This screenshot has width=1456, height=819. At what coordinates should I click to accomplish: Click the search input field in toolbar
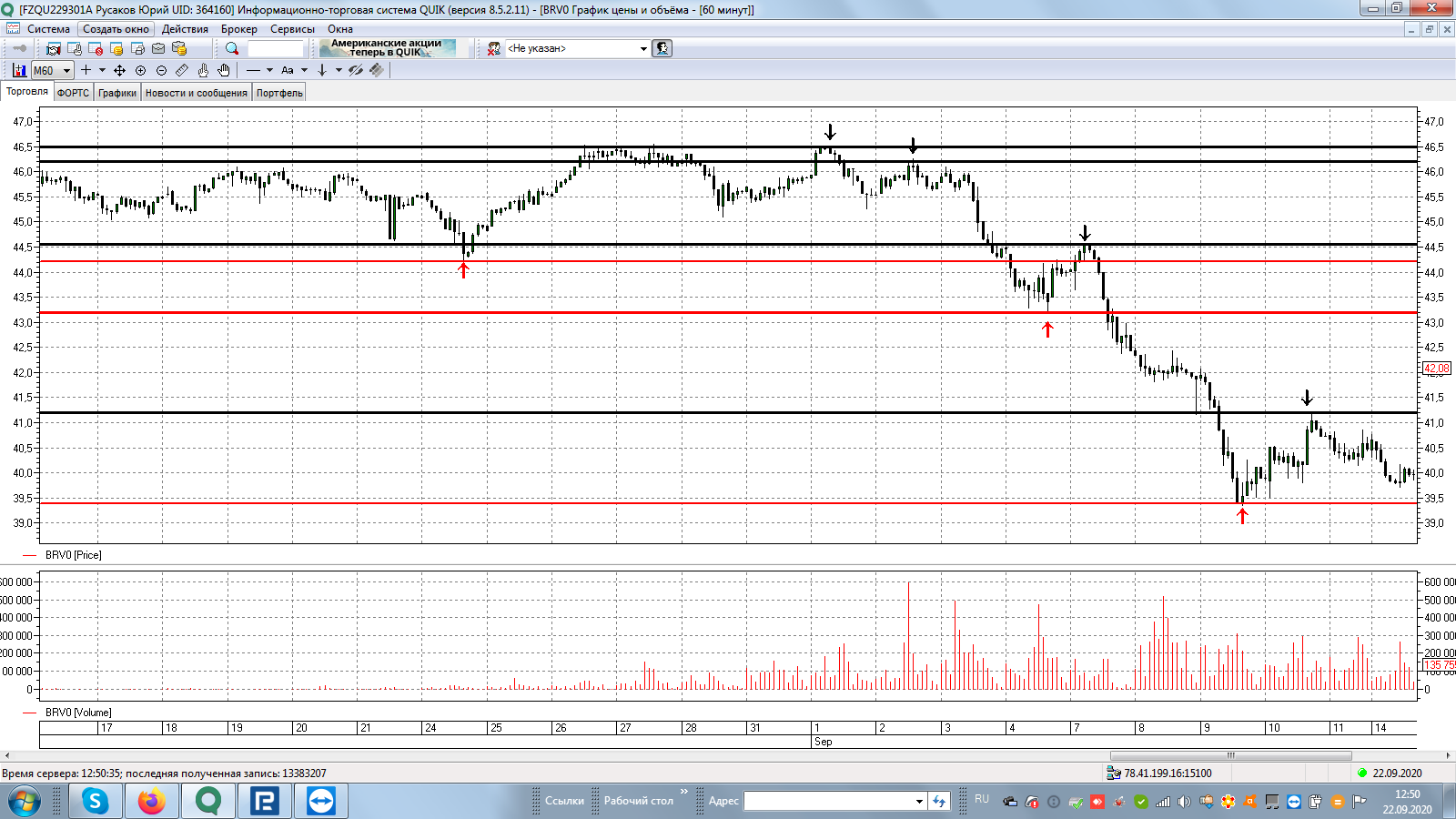(275, 48)
